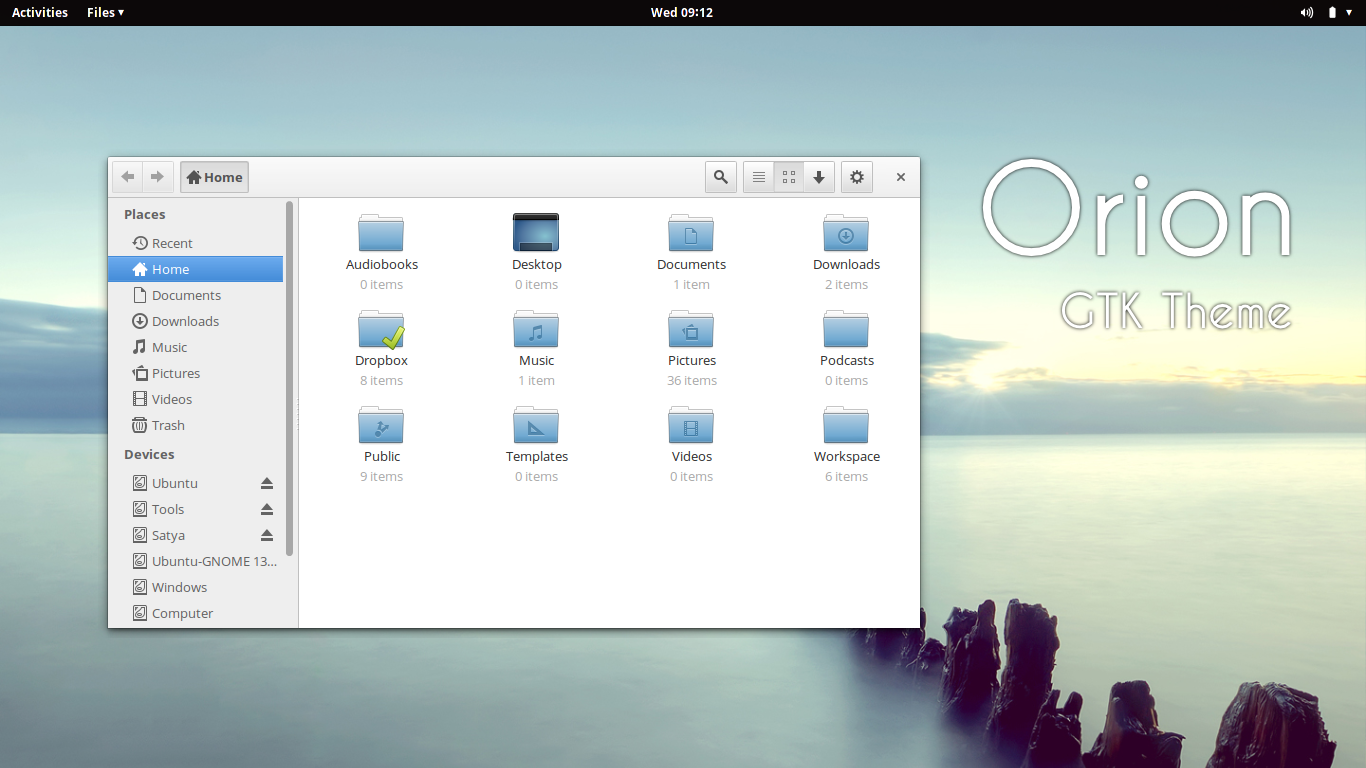1366x768 pixels.
Task: Open view options down-arrow menu
Action: [x=819, y=177]
